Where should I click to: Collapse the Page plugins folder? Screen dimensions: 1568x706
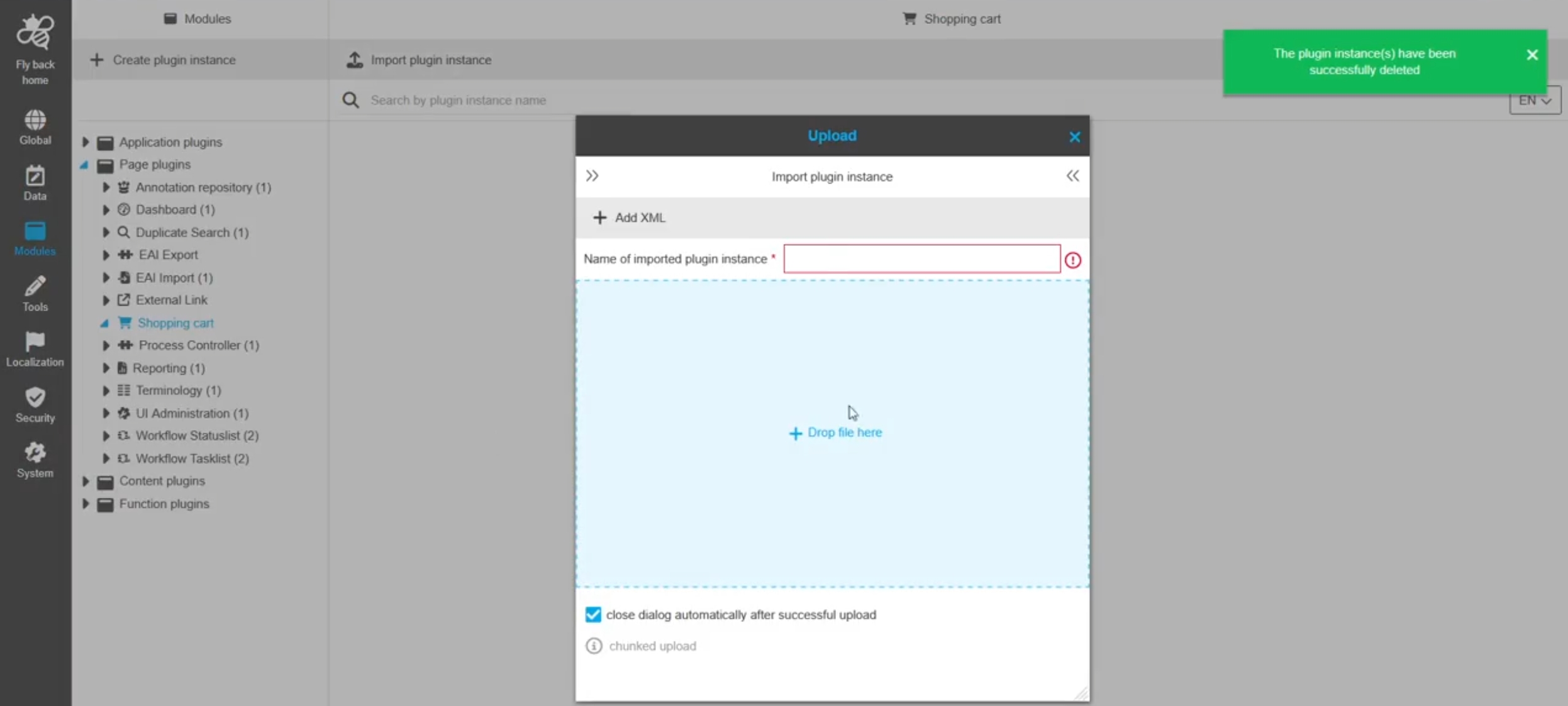pyautogui.click(x=84, y=165)
